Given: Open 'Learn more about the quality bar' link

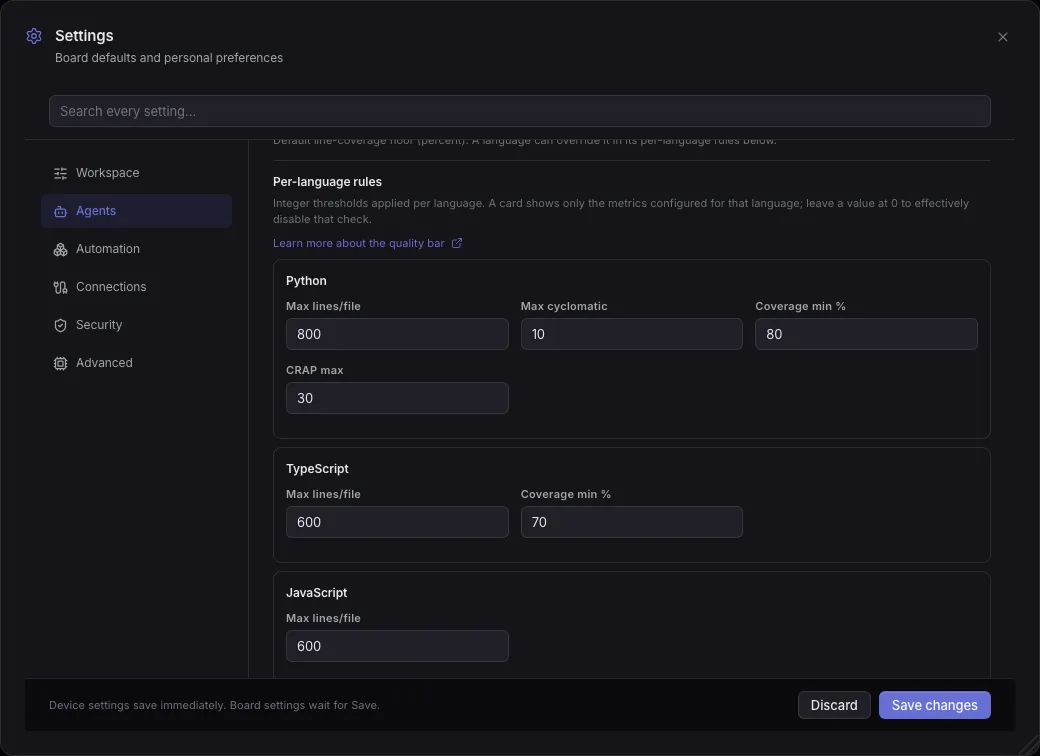Looking at the screenshot, I should [x=359, y=243].
